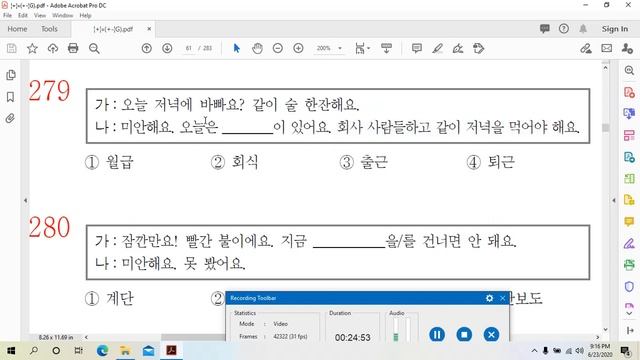Open the attachments paperclip panel
This screenshot has height=360, width=640.
[x=11, y=118]
